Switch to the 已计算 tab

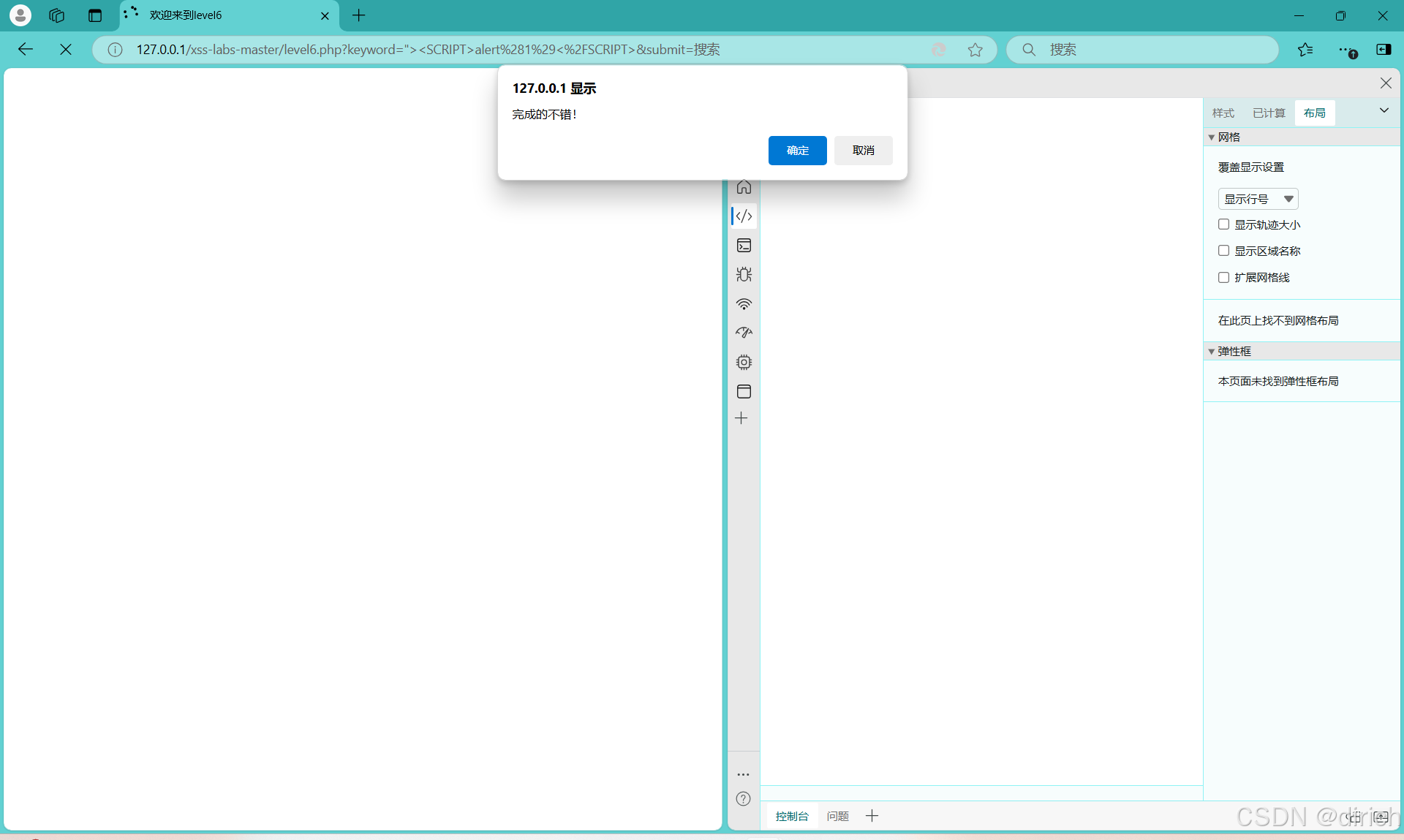[x=1268, y=113]
